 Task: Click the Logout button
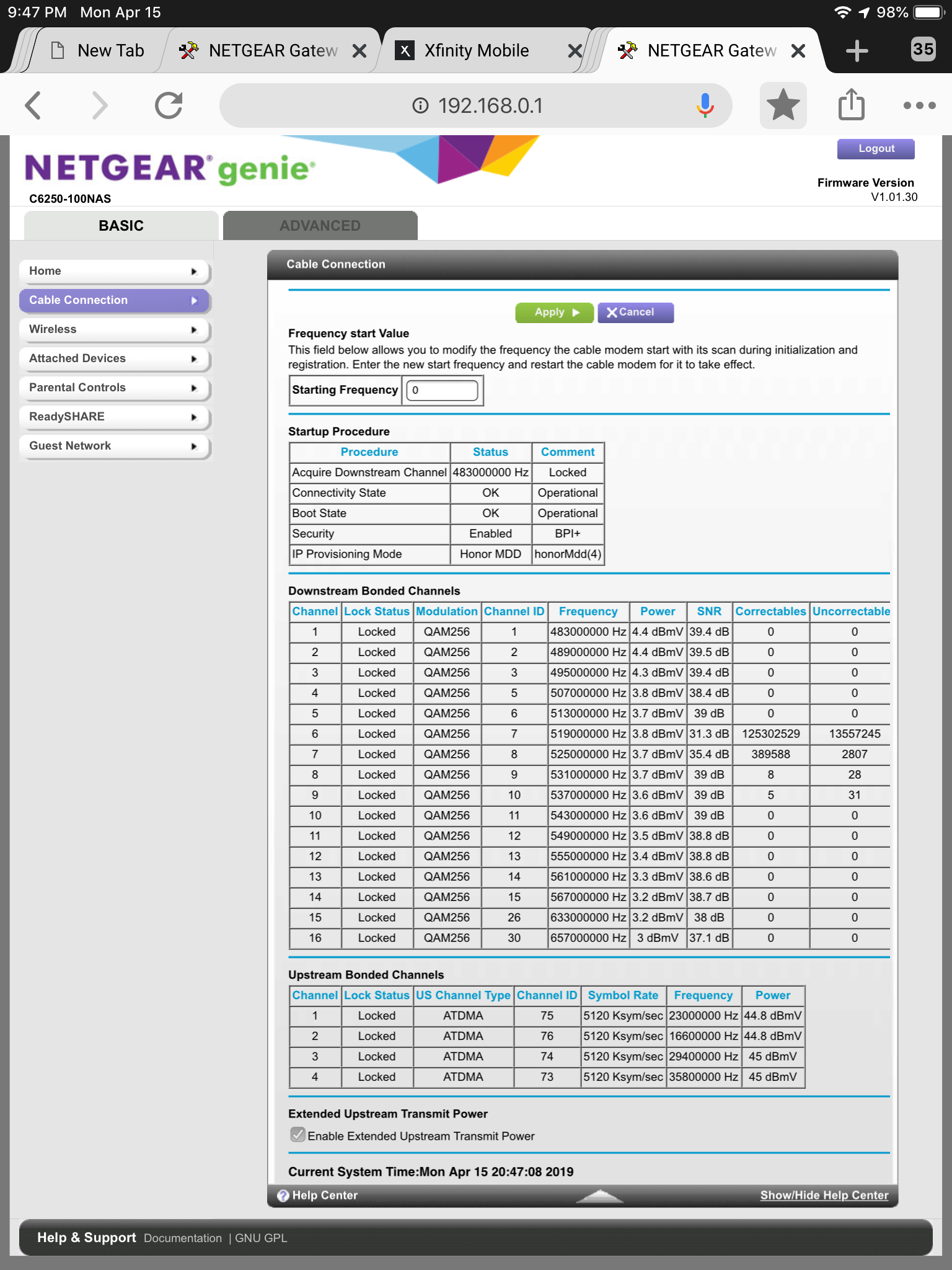876,149
